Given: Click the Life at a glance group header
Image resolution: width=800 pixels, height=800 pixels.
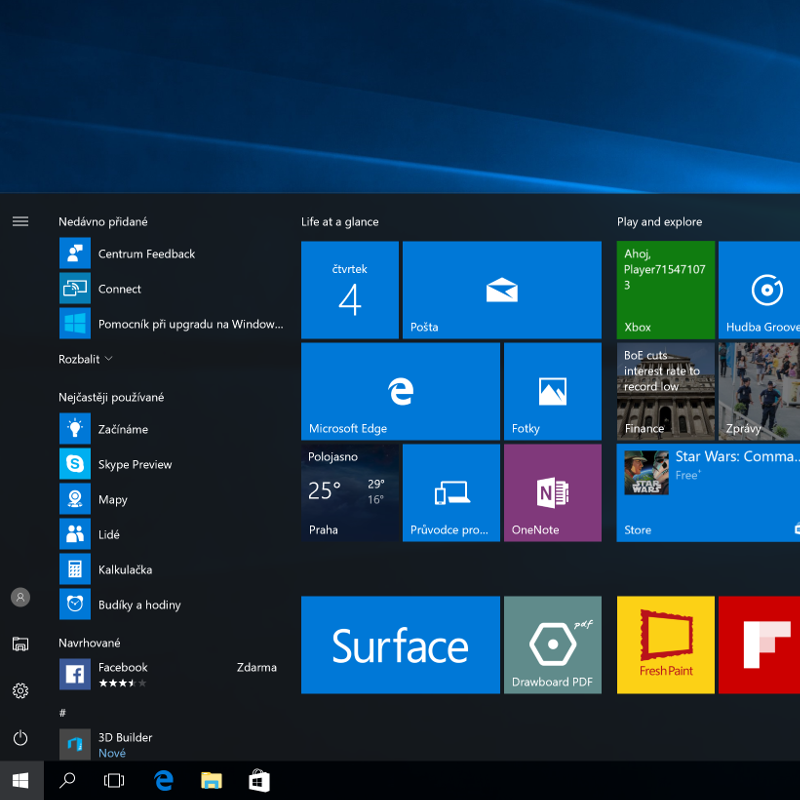Looking at the screenshot, I should [x=340, y=222].
